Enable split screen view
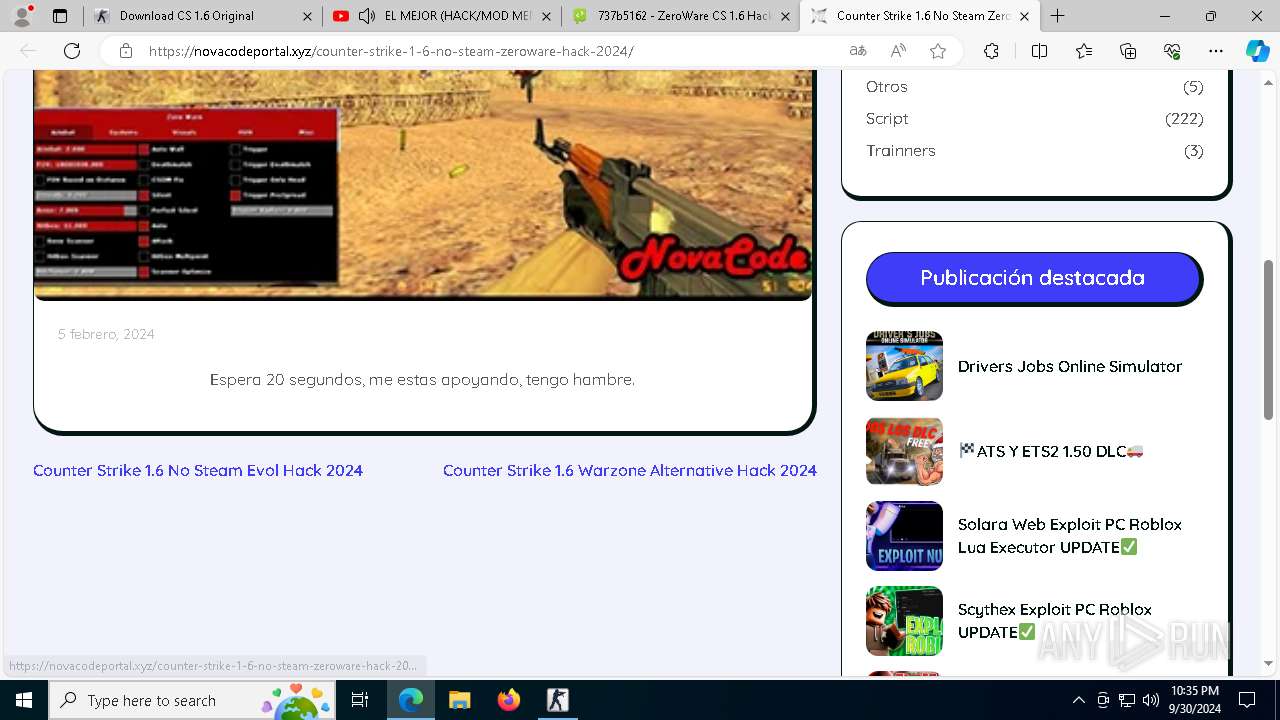Viewport: 1280px width, 720px height. click(x=1039, y=51)
